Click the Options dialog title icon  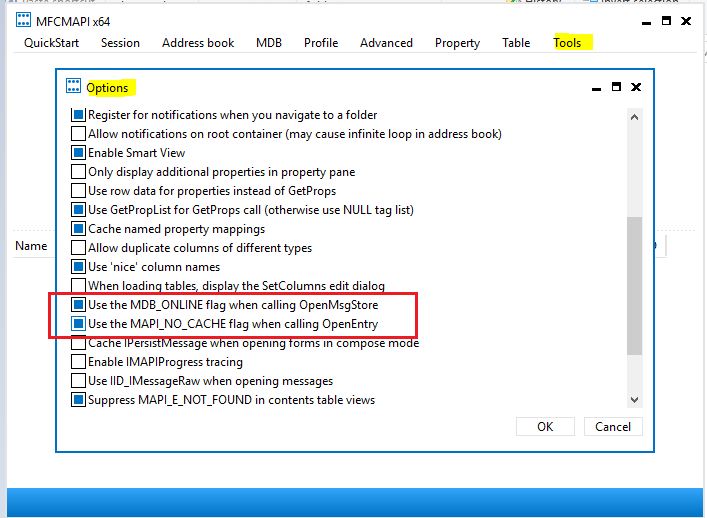73,86
